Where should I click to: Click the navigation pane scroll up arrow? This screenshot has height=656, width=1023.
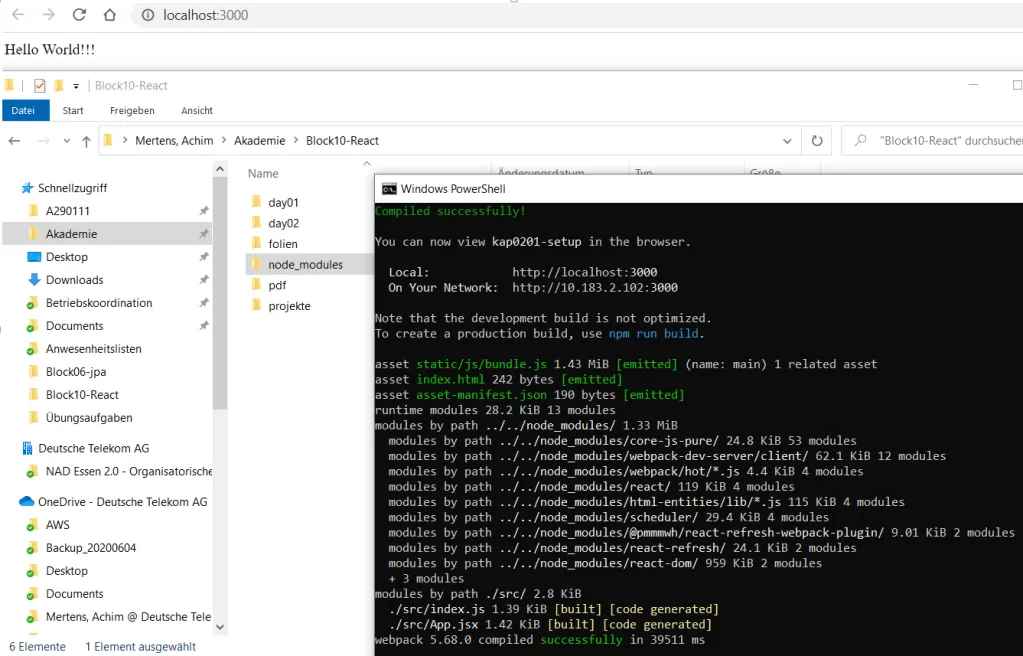click(220, 169)
